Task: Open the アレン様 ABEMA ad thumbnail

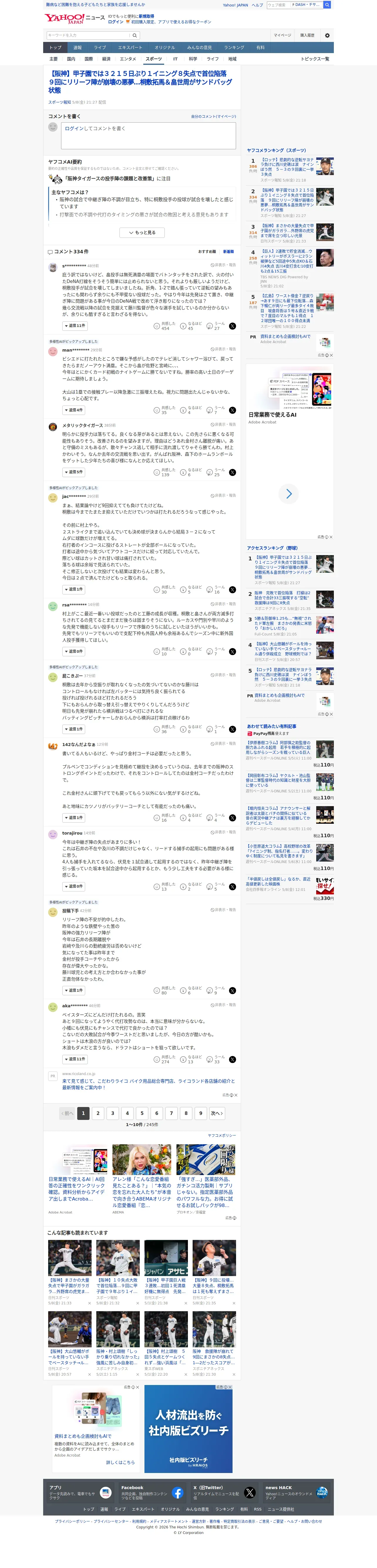Action: [x=142, y=1160]
